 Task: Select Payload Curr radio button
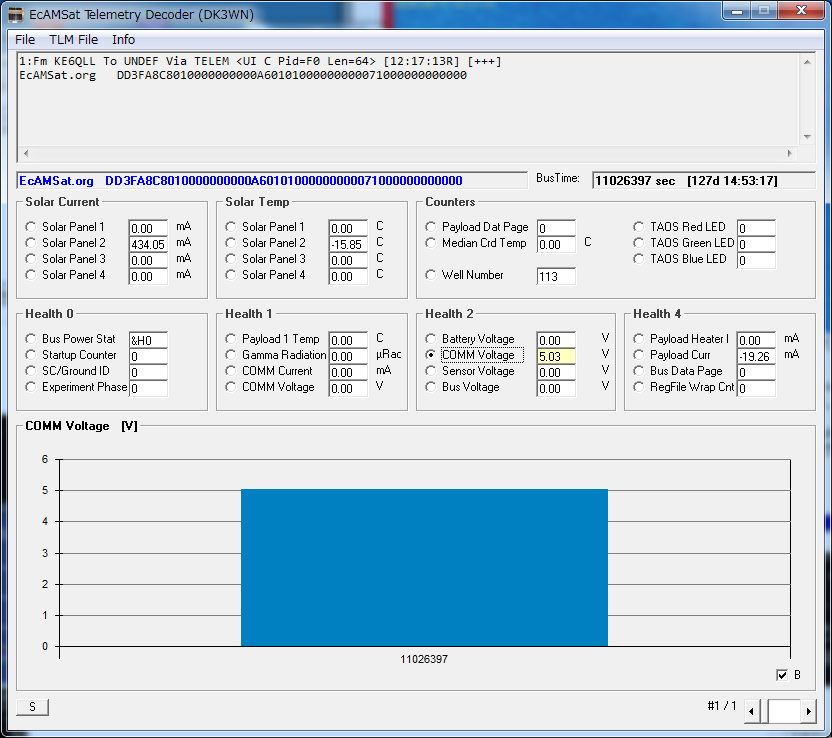639,355
